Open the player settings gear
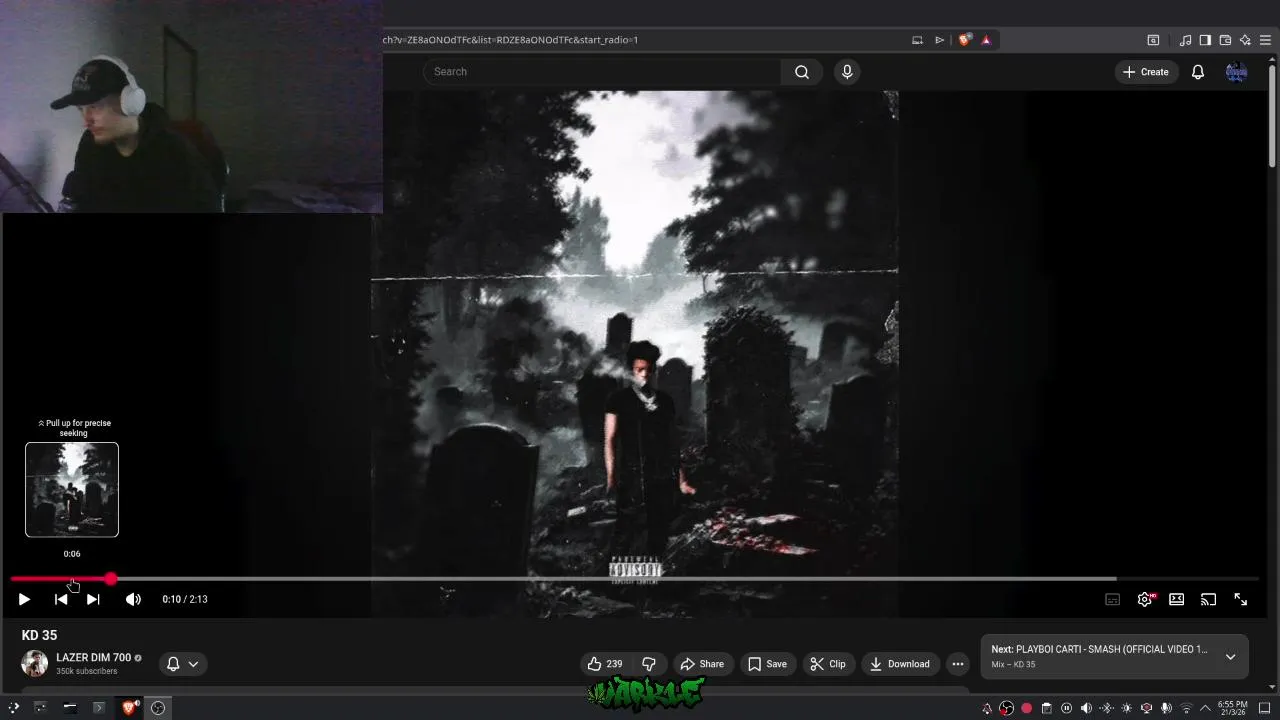The height and width of the screenshot is (720, 1280). point(1145,599)
